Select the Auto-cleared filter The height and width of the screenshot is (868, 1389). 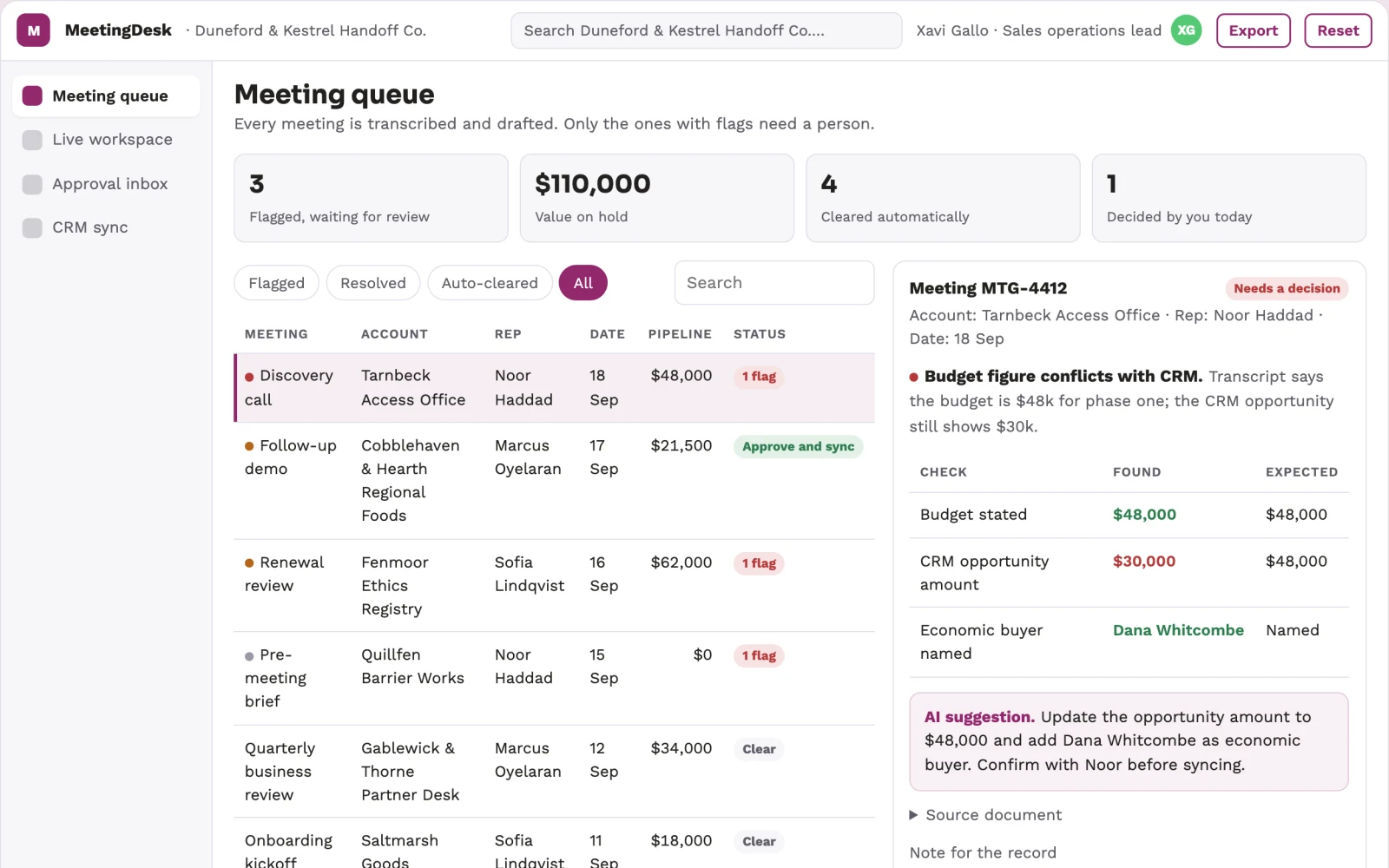[x=490, y=283]
